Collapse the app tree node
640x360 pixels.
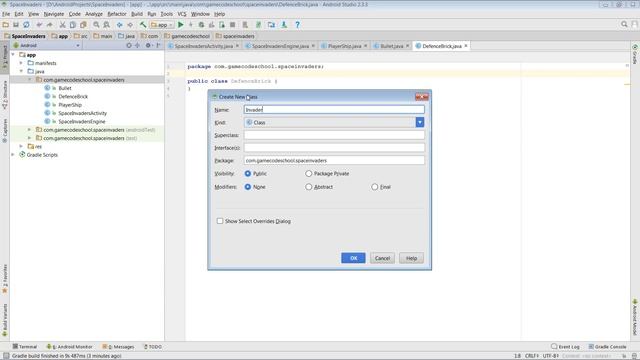13,54
